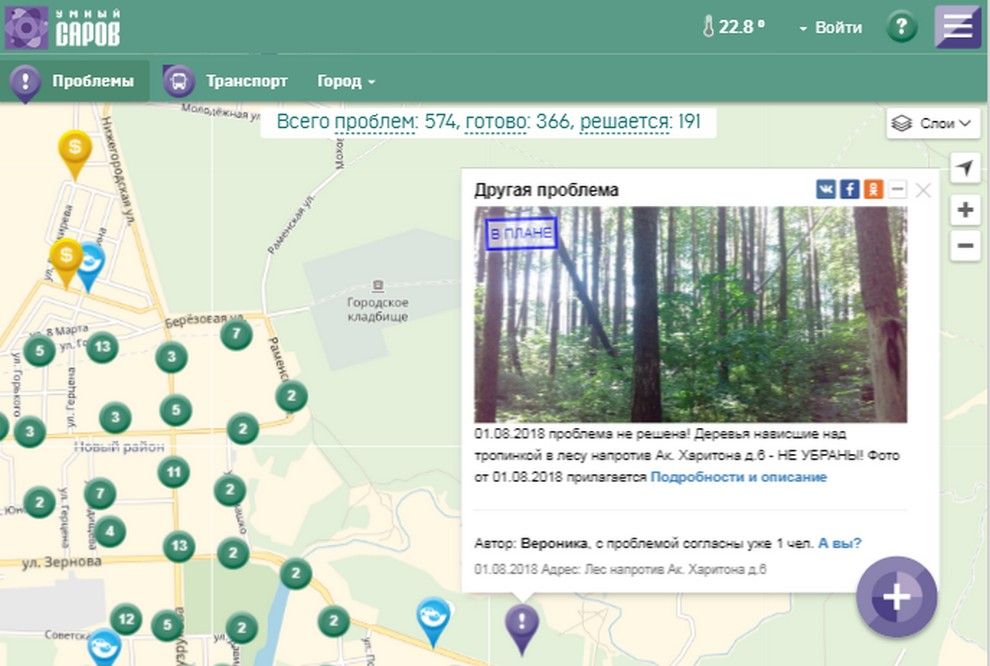Open the hamburger main menu

click(x=957, y=27)
